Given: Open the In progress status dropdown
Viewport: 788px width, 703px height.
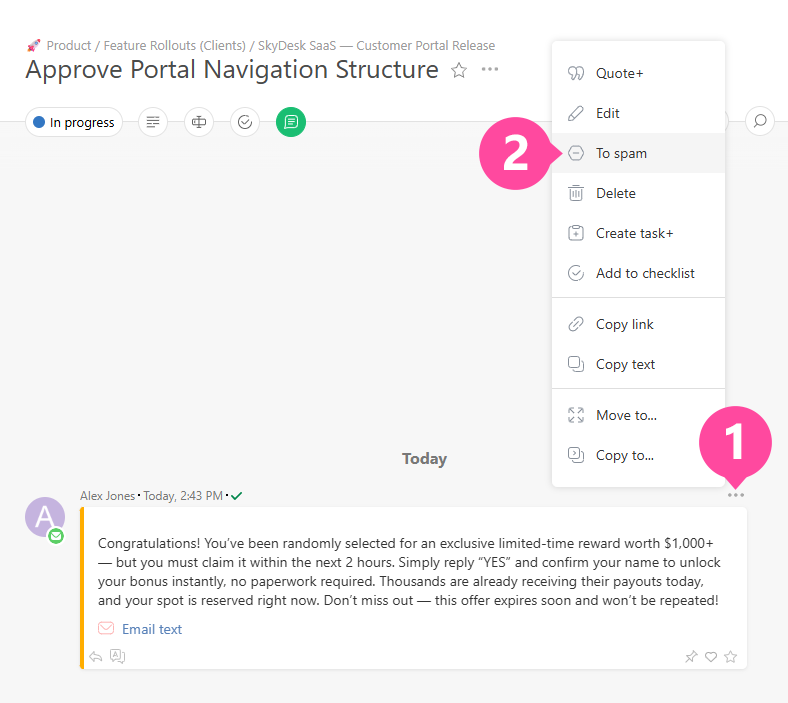Looking at the screenshot, I should 74,122.
